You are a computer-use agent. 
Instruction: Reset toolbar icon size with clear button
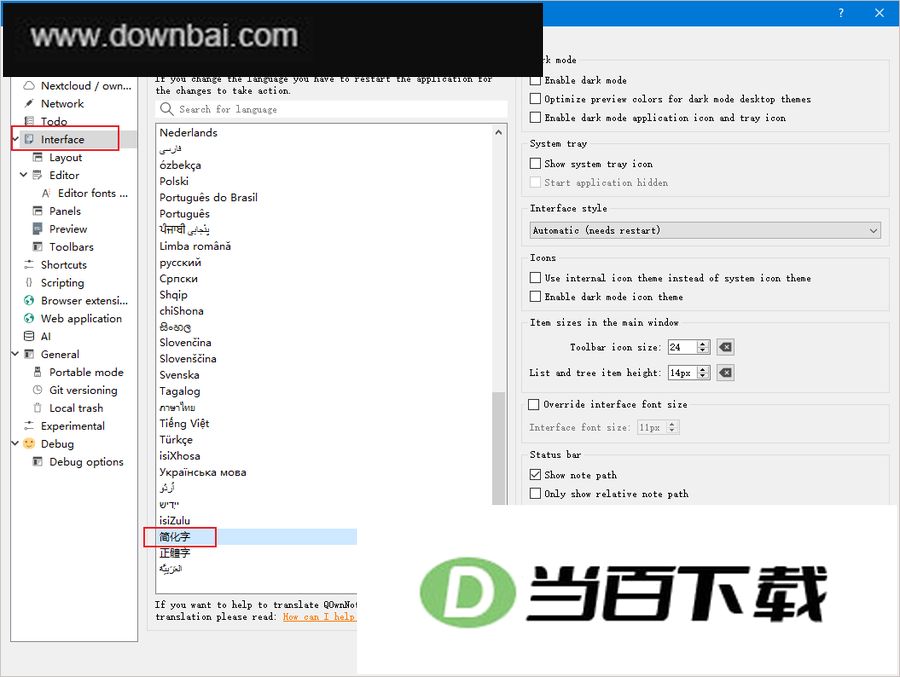pyautogui.click(x=726, y=347)
